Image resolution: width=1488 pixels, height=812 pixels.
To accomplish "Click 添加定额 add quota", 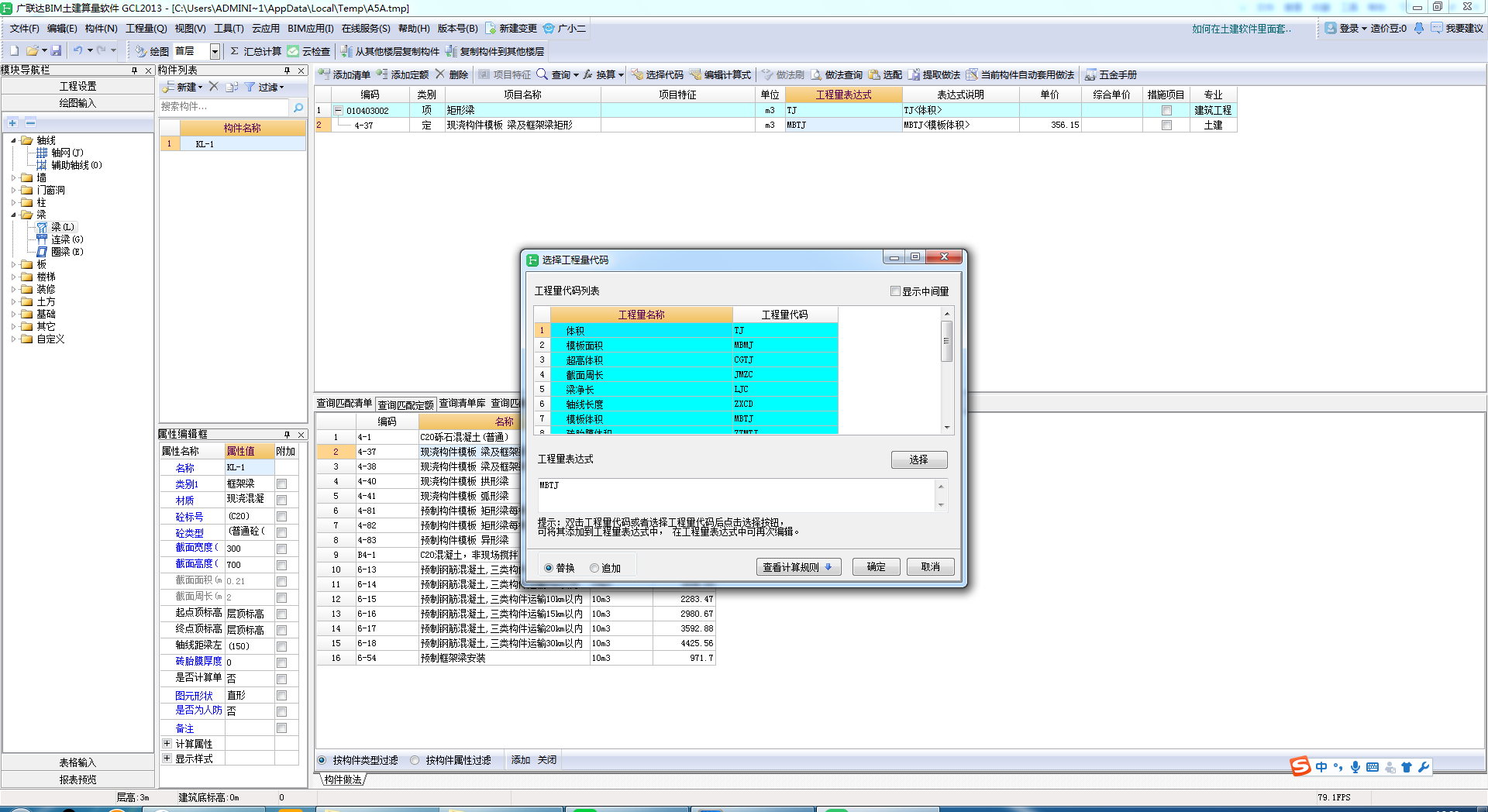I will point(402,74).
